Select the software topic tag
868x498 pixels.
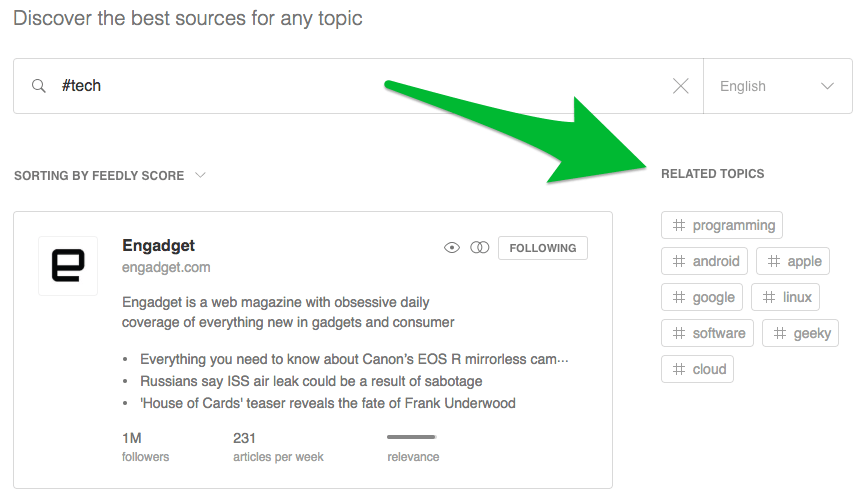click(708, 333)
